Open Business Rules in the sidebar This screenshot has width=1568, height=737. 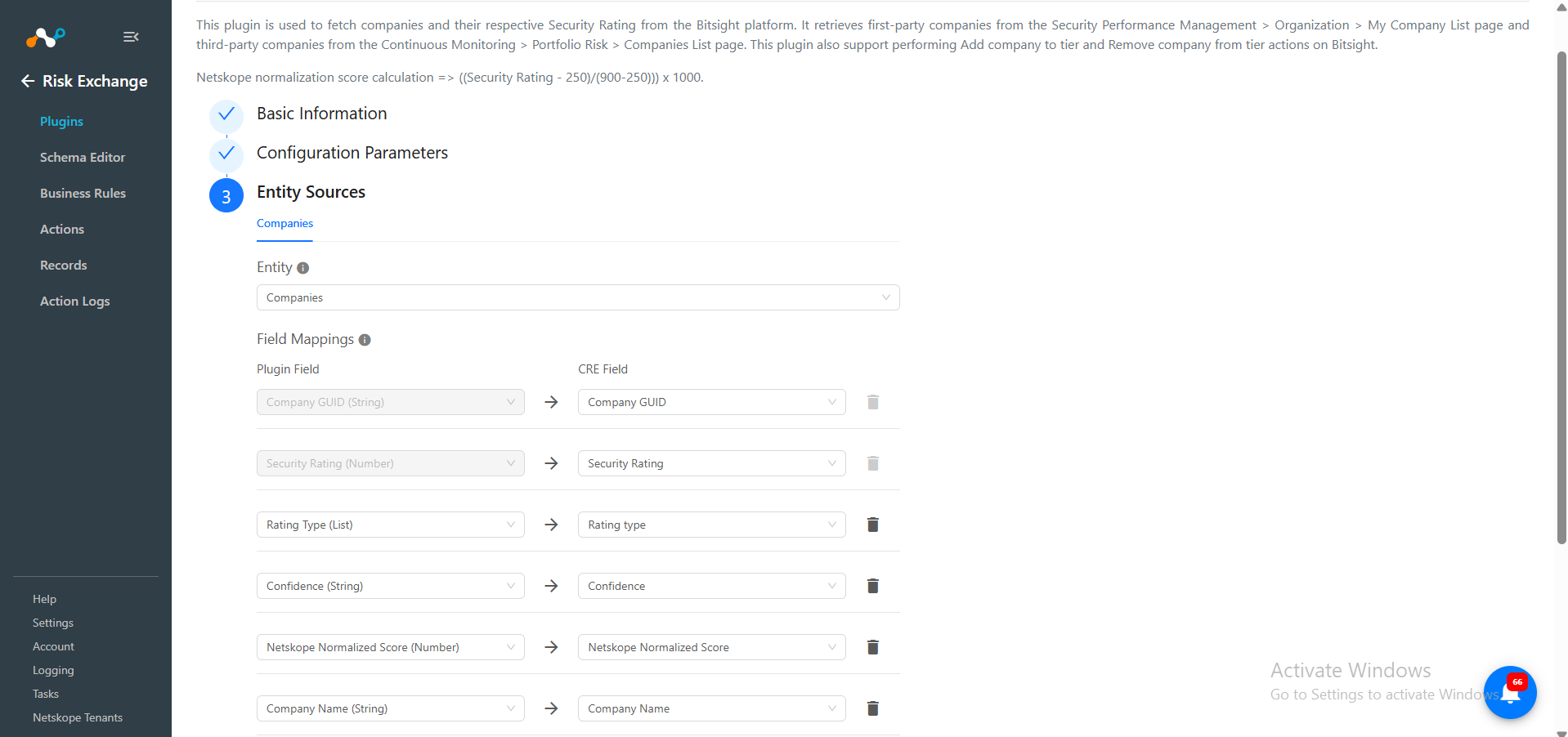tap(83, 194)
